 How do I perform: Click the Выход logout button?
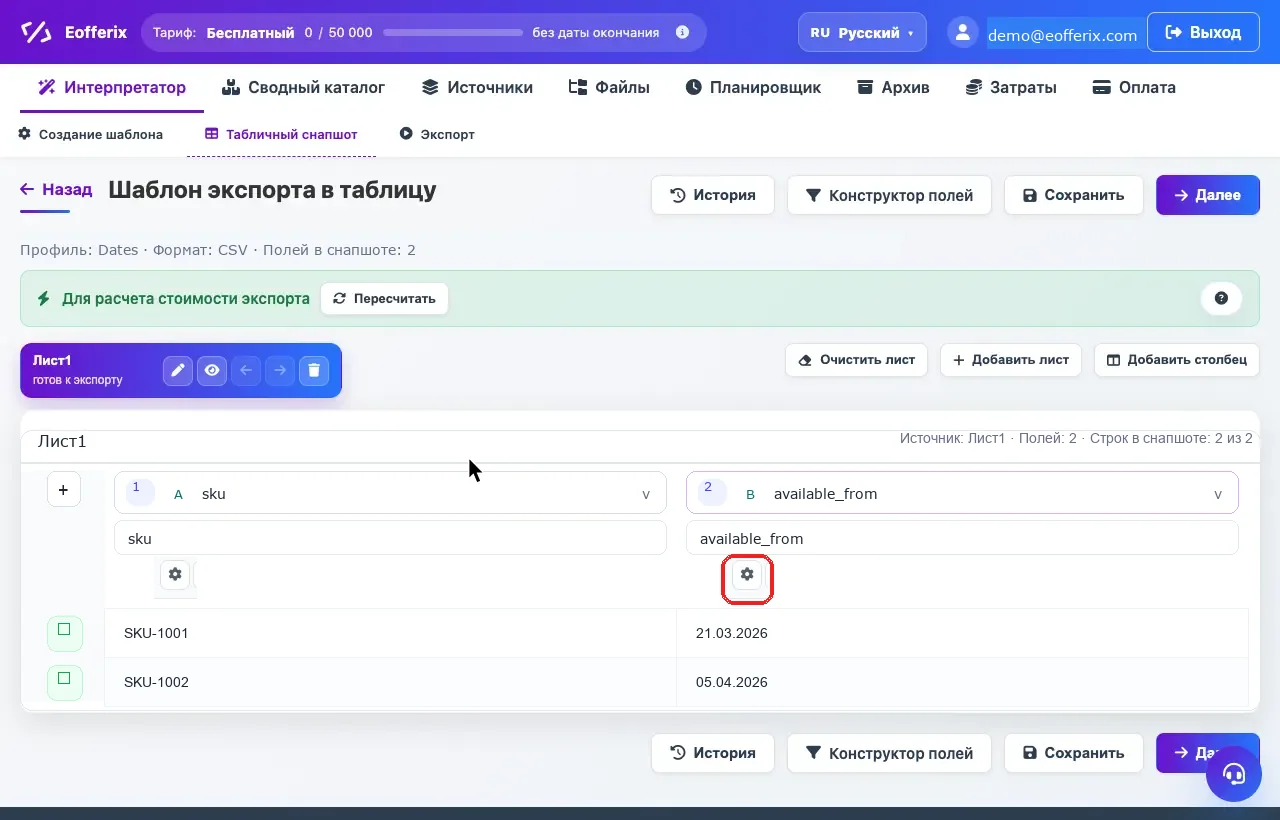[x=1203, y=32]
